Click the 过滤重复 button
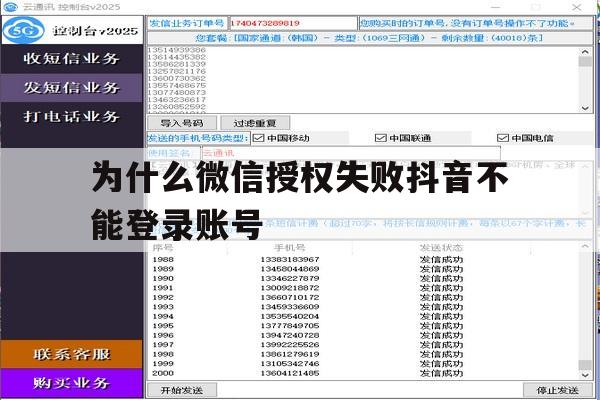Viewport: 600px width, 400px height. point(255,123)
